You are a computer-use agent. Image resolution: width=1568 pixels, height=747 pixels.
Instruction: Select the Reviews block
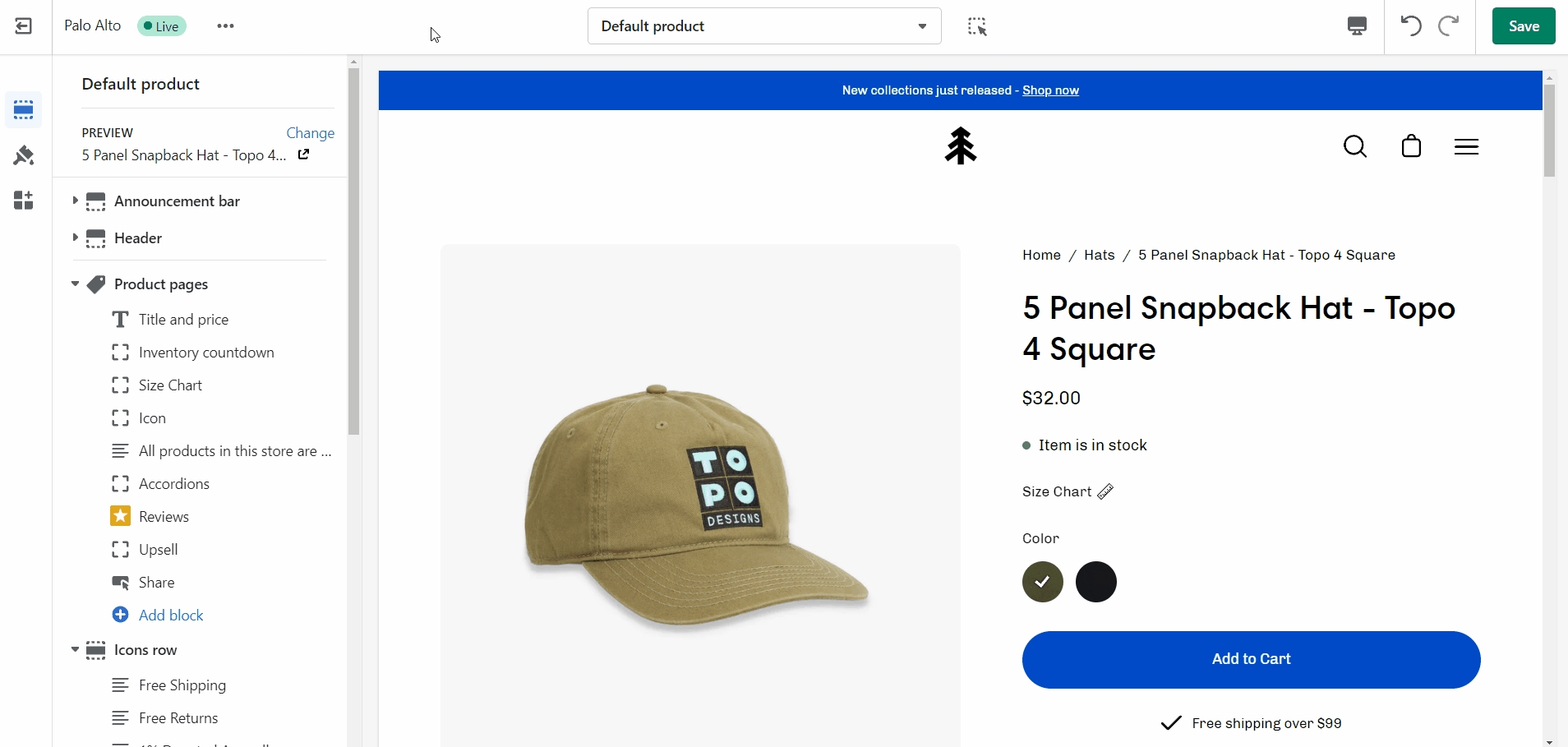[x=164, y=517]
